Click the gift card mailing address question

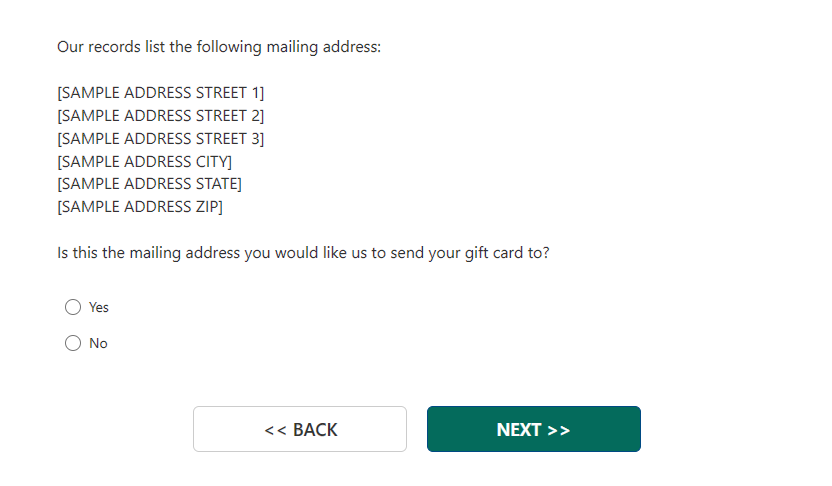303,253
